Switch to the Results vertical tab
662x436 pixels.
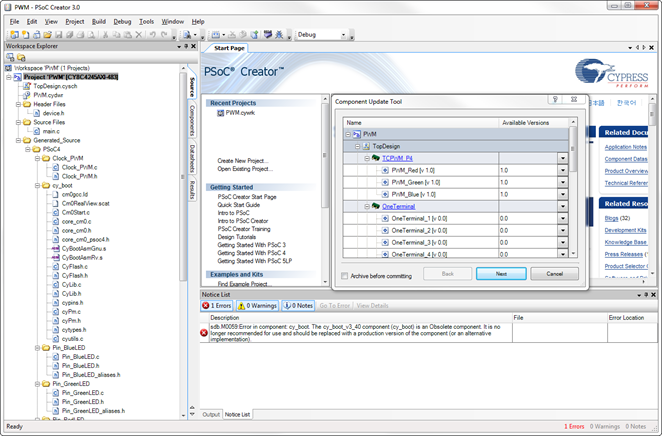pyautogui.click(x=192, y=190)
